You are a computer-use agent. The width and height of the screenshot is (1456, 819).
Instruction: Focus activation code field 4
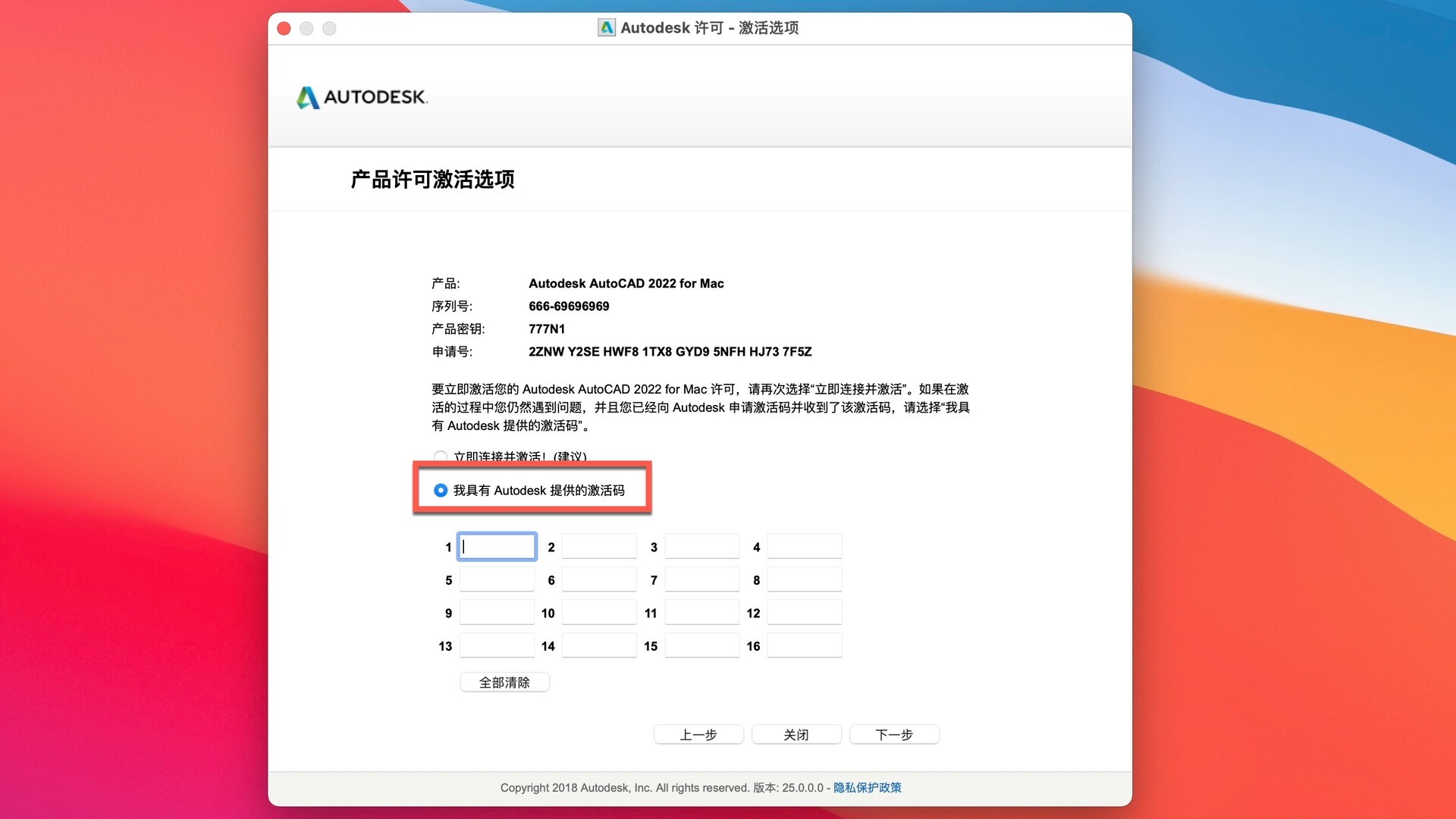click(x=804, y=547)
